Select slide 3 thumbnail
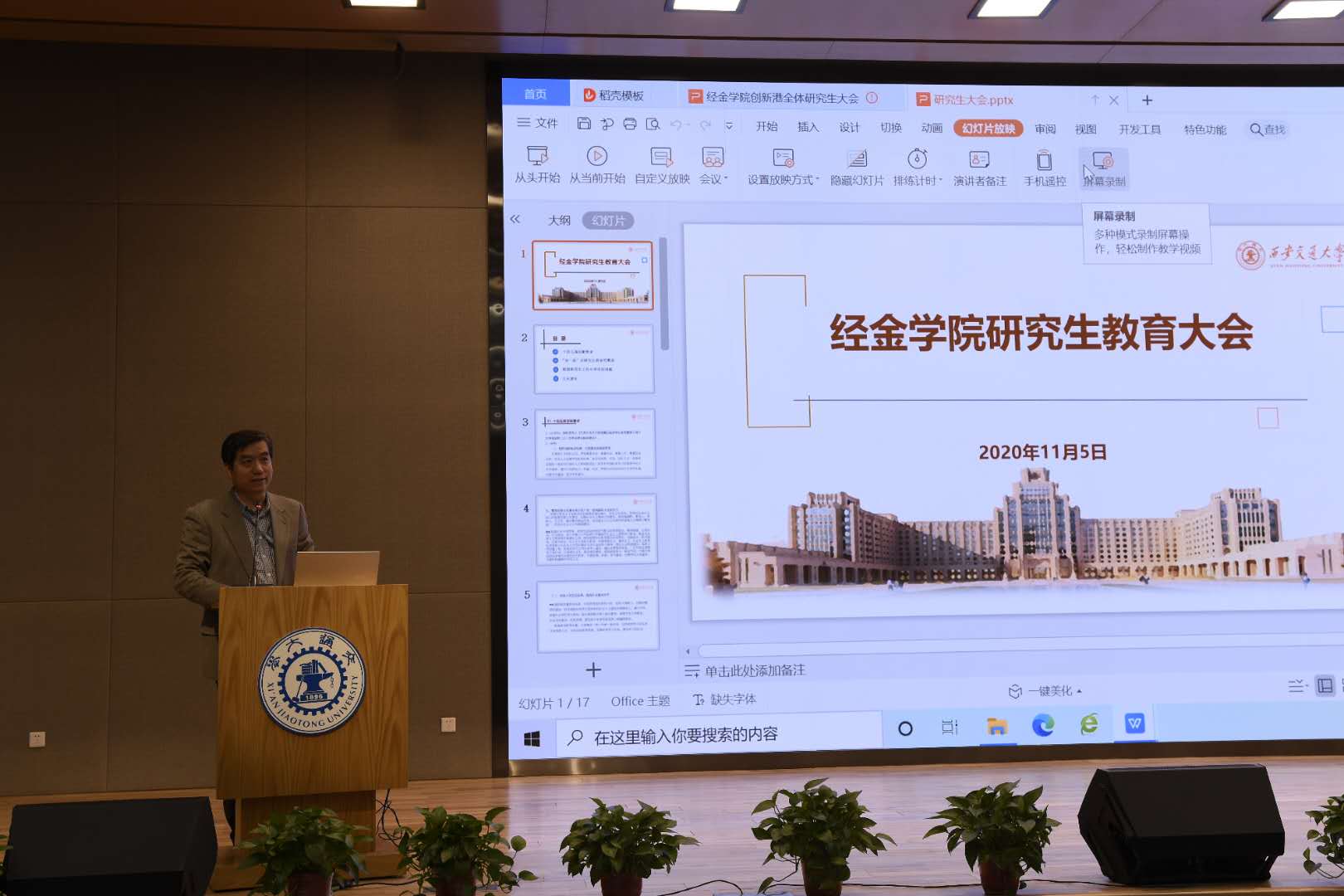This screenshot has height=896, width=1344. (595, 444)
